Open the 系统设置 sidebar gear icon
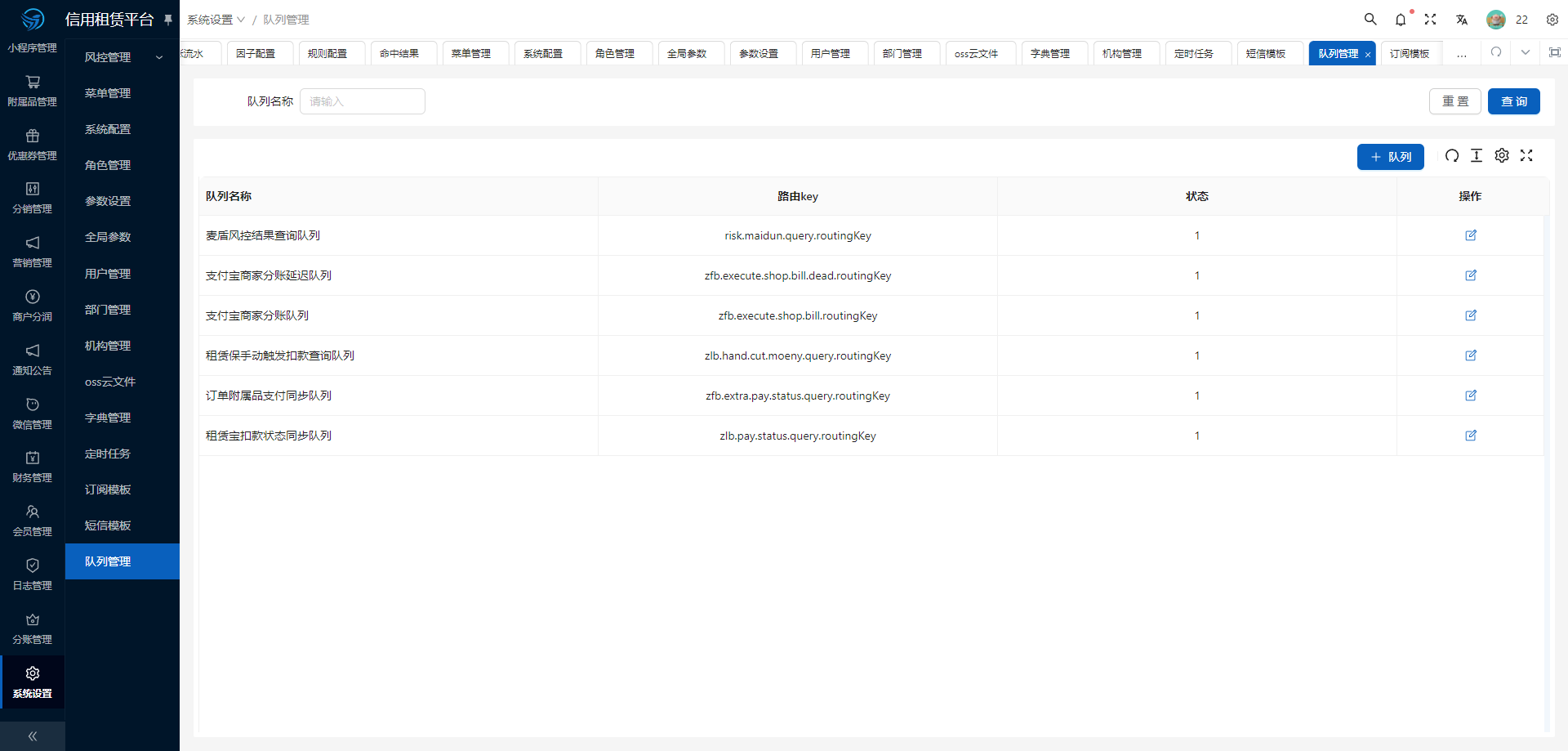Screen dimensions: 1568x751 coord(33,673)
